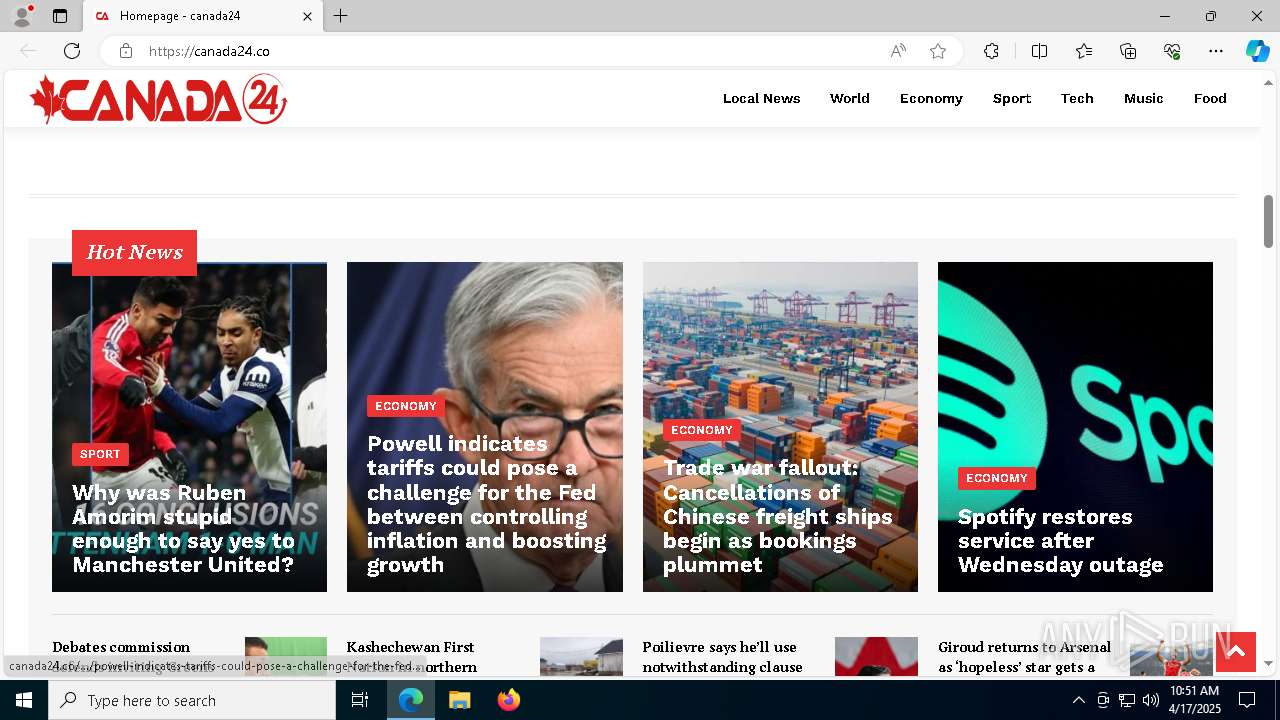Open the notification center
1280x720 pixels.
pos(1247,700)
